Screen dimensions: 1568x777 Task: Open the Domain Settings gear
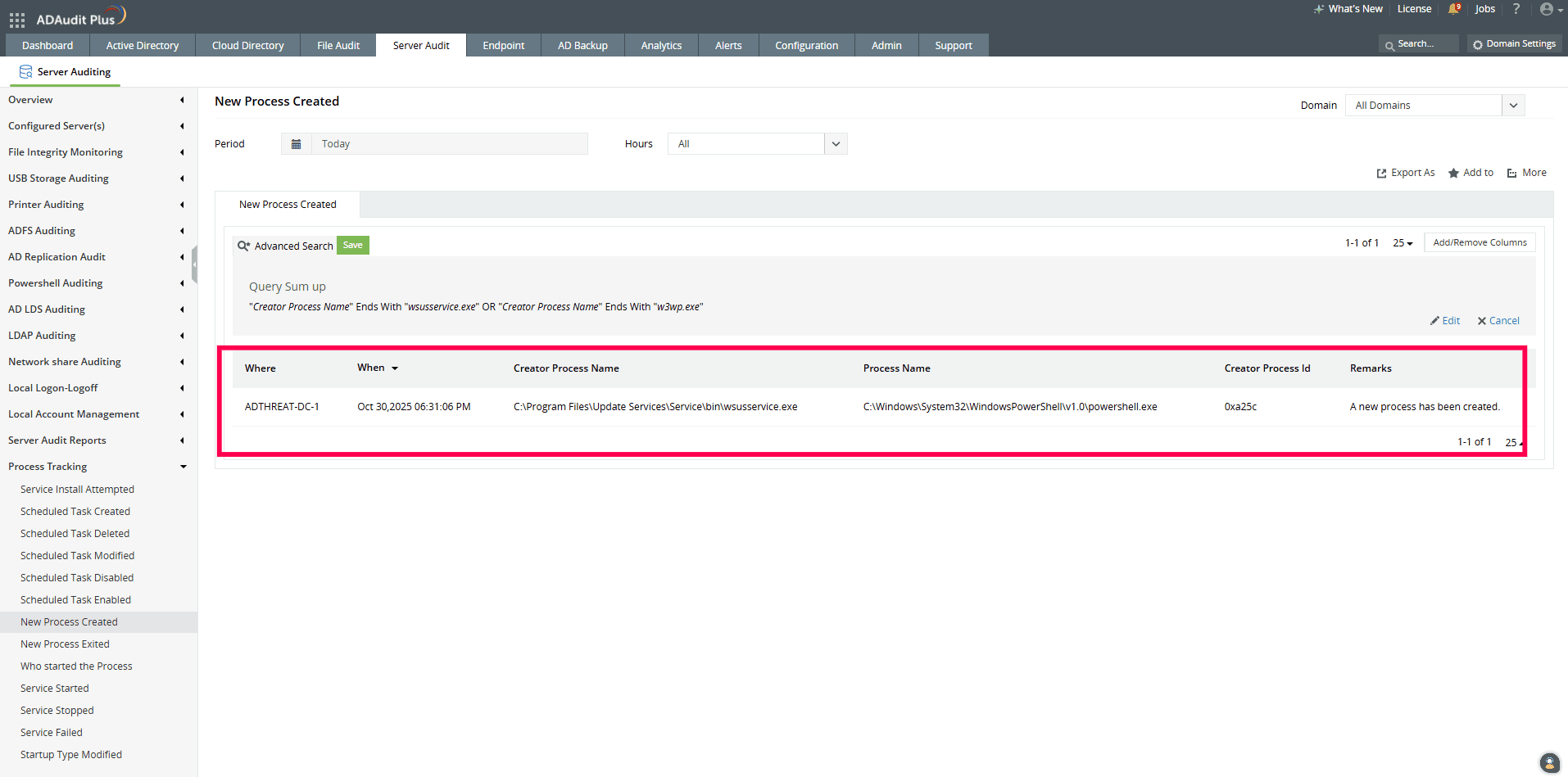point(1478,44)
